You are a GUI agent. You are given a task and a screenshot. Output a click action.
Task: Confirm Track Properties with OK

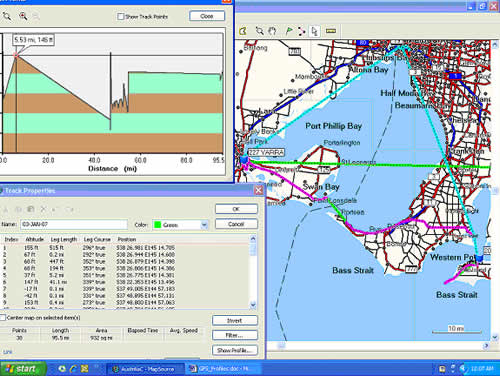click(236, 209)
